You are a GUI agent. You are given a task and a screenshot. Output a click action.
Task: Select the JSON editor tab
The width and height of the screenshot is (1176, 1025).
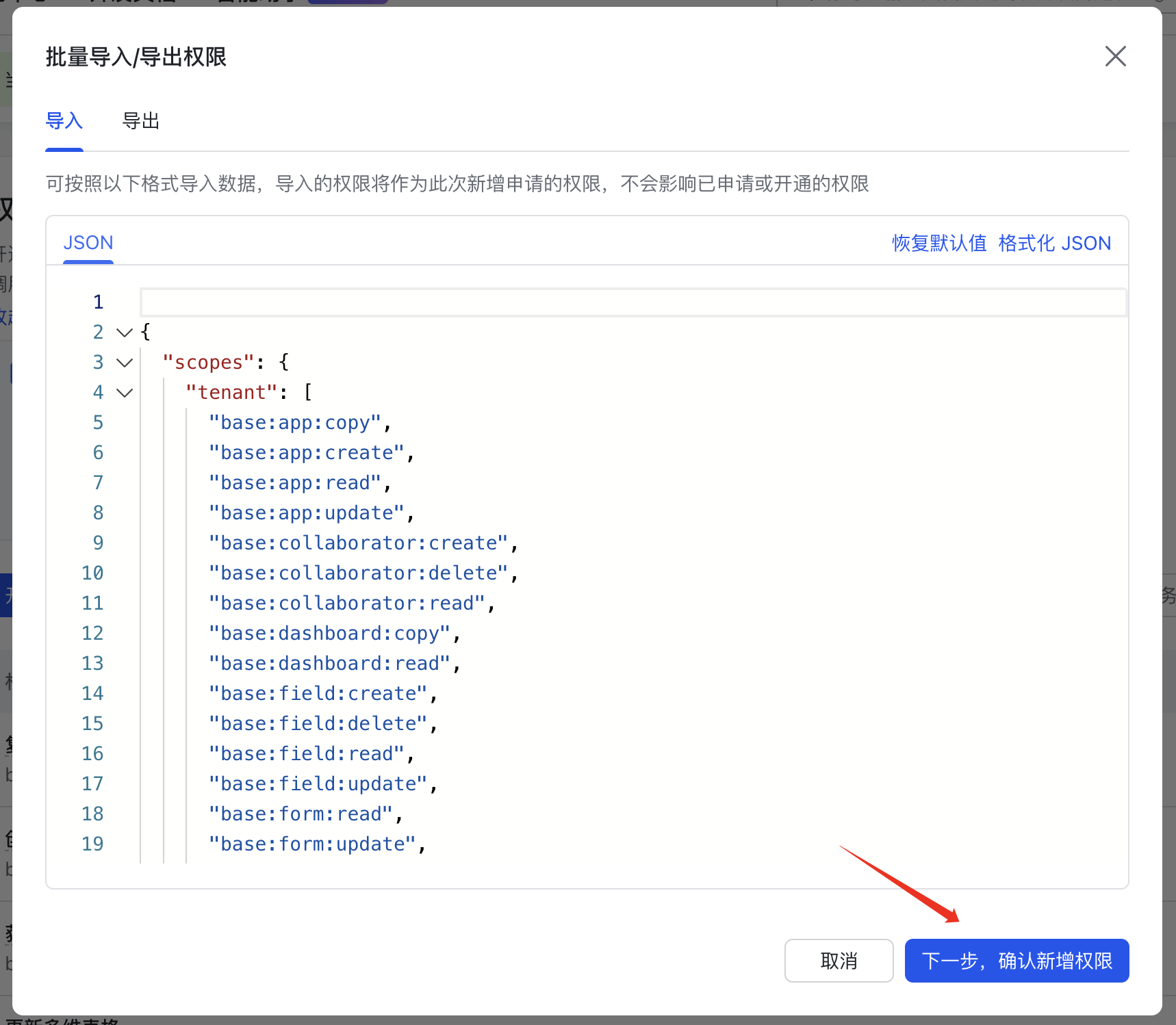click(88, 242)
